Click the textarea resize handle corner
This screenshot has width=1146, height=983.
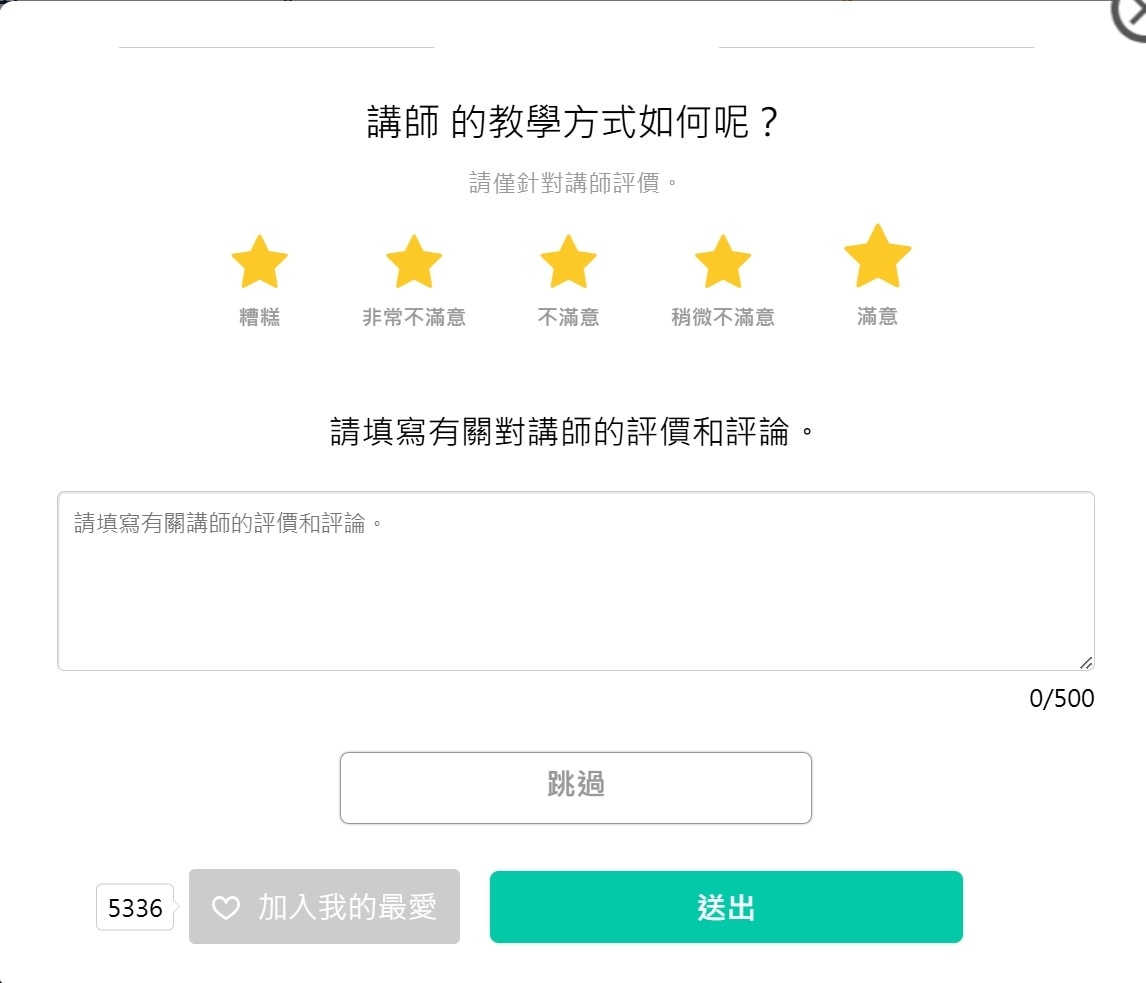click(x=1086, y=662)
